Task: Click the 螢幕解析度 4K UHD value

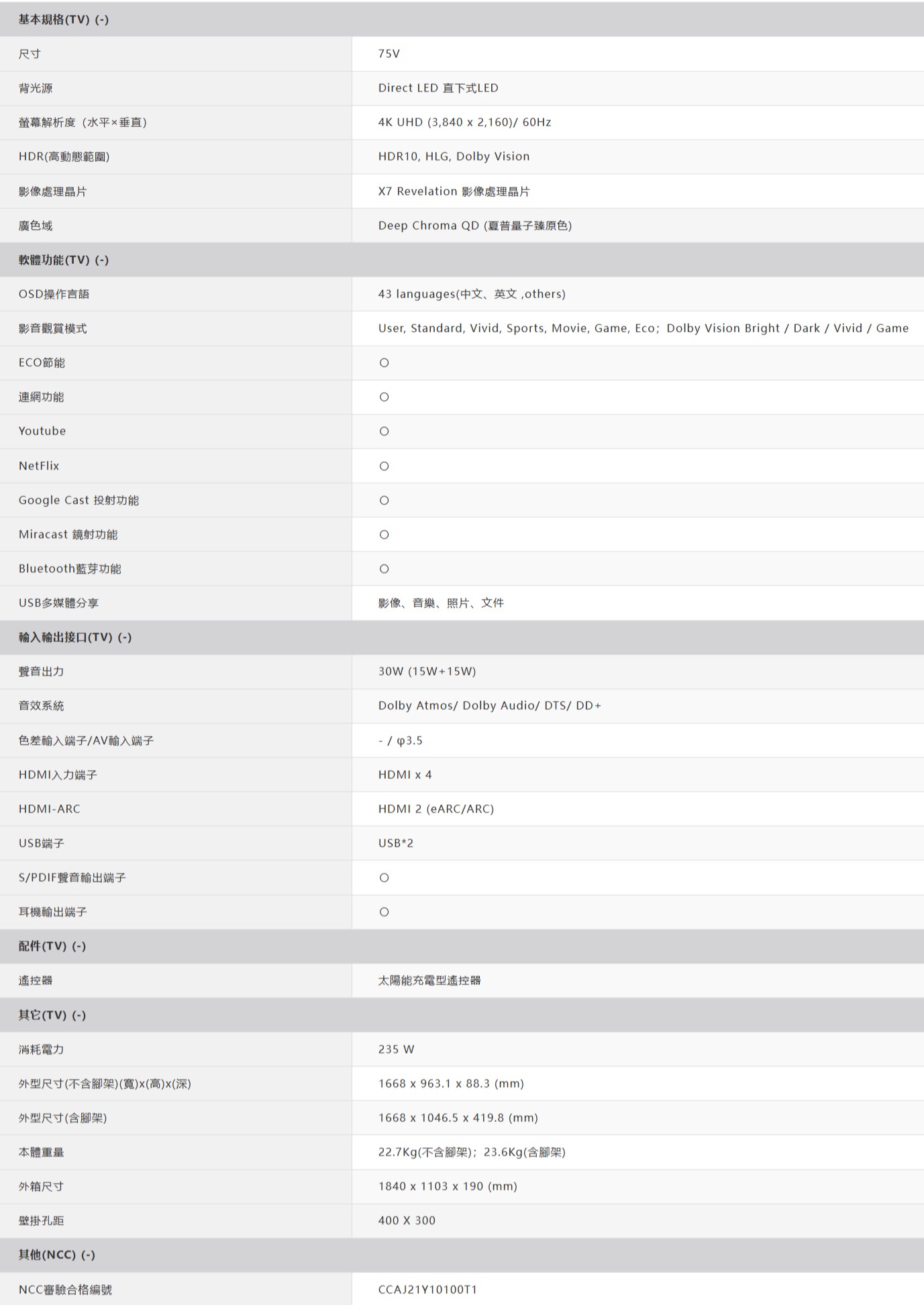Action: [464, 122]
